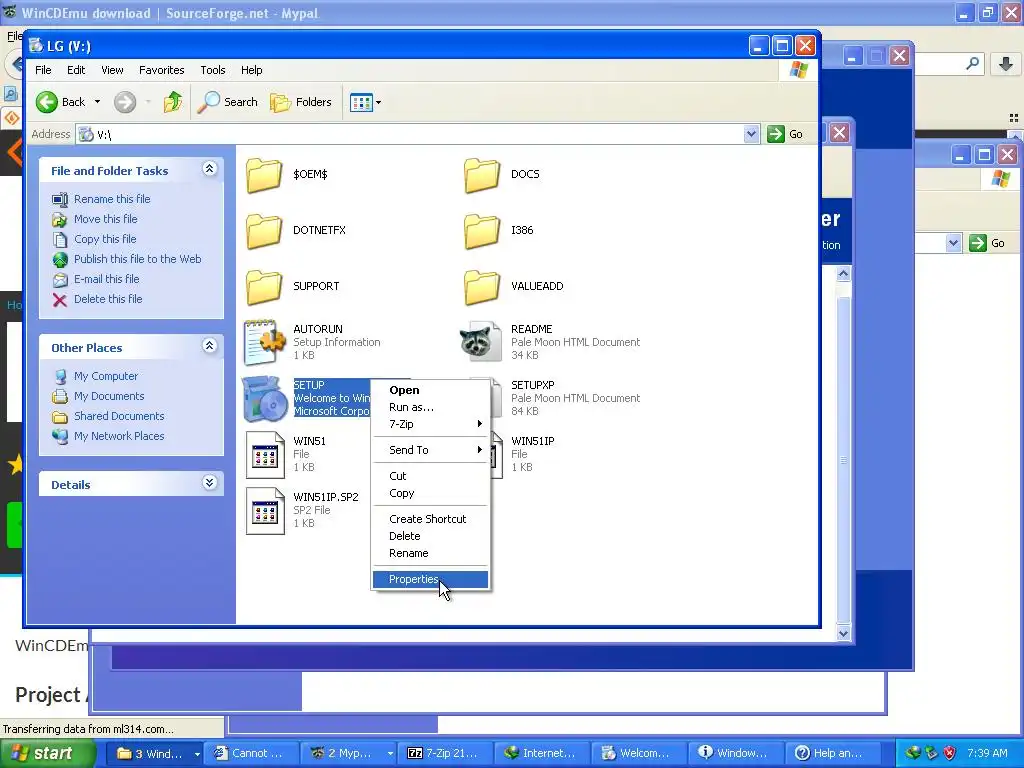Collapse the File and Folder Tasks panel
This screenshot has width=1024, height=768.
209,169
